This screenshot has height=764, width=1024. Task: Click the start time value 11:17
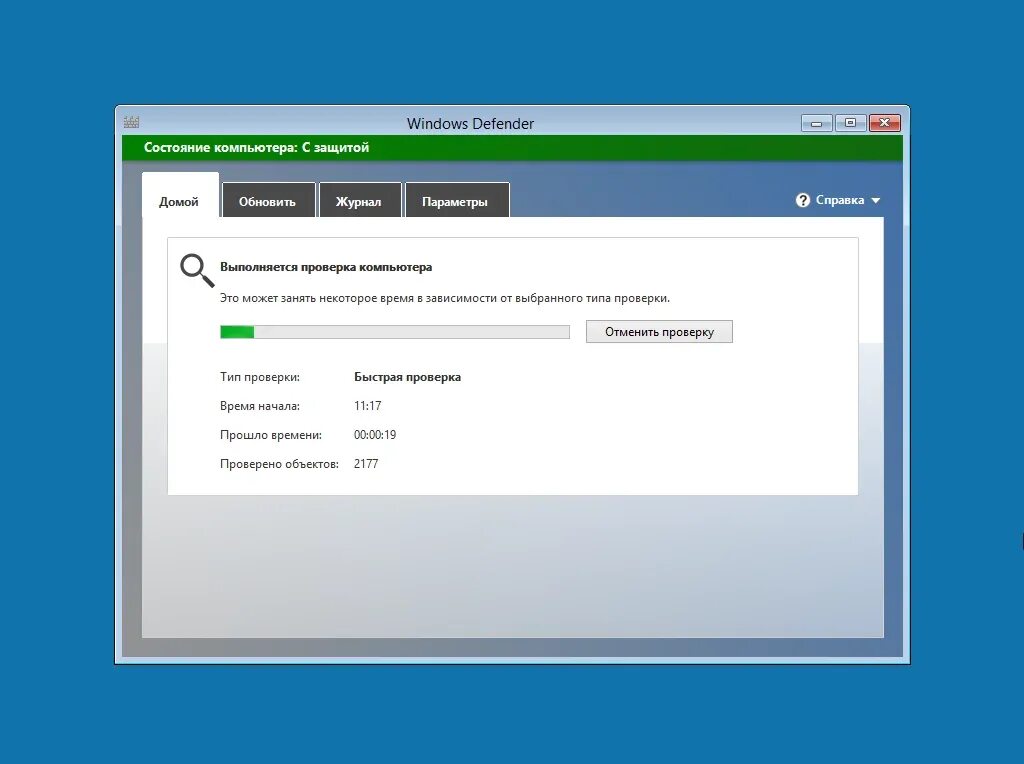(x=368, y=406)
